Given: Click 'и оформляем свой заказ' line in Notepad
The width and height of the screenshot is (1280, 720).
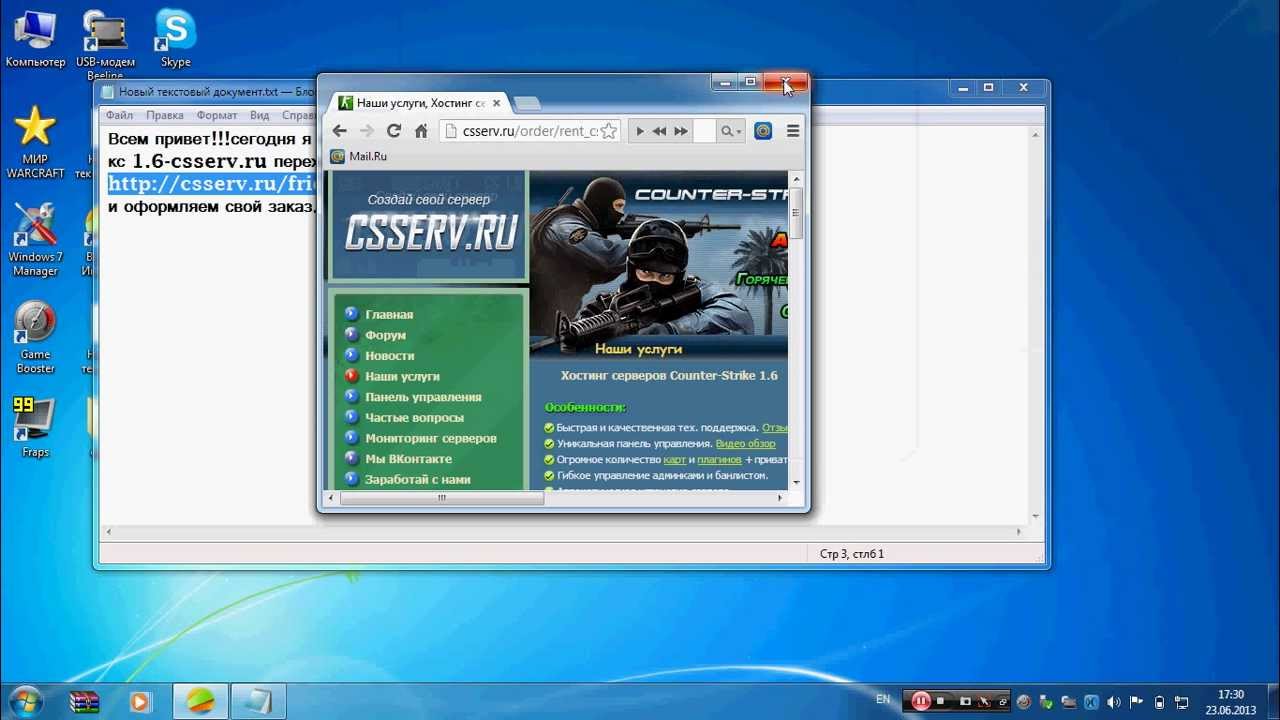Looking at the screenshot, I should [212, 207].
